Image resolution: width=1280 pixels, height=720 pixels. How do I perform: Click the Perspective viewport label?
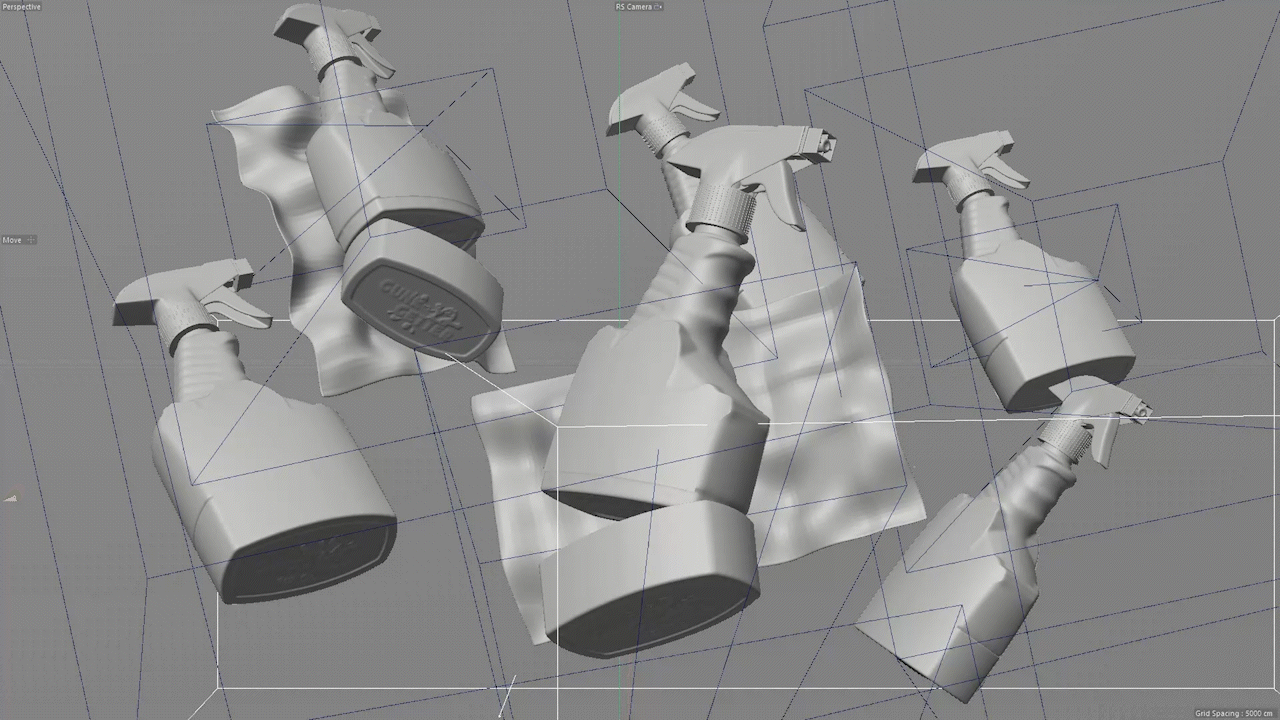tap(21, 7)
